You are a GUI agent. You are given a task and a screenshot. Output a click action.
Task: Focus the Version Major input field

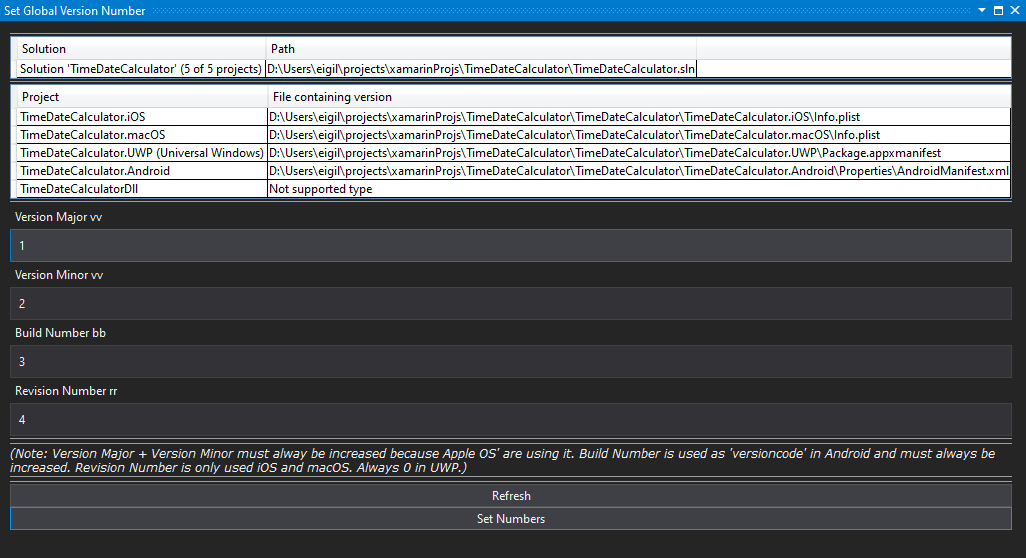[510, 245]
